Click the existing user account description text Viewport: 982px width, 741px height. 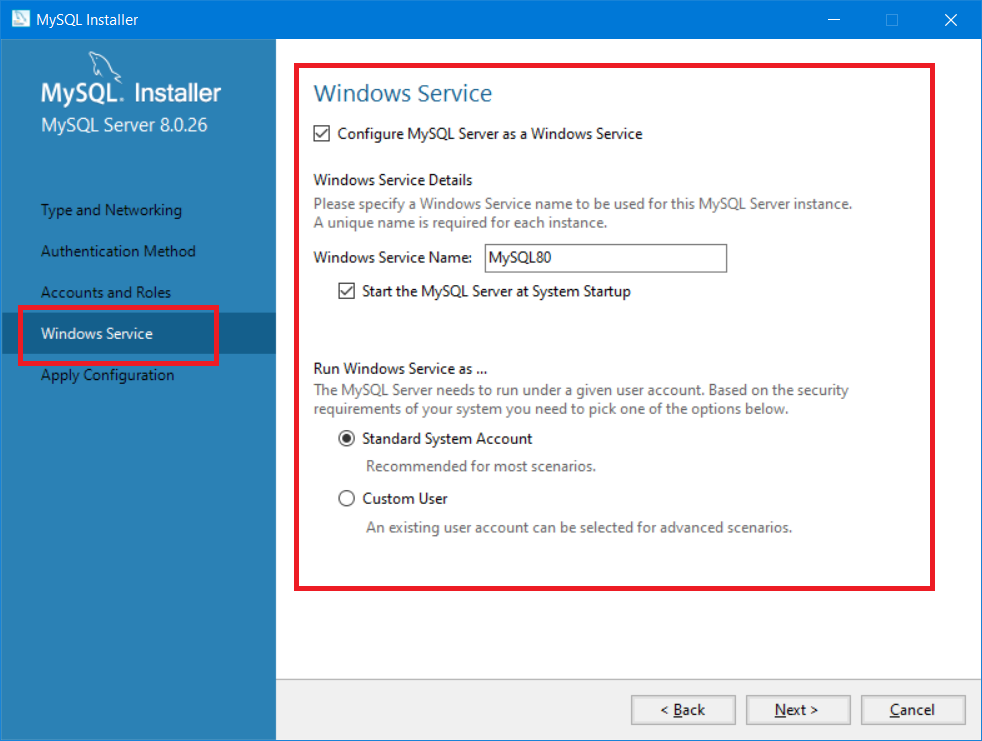tap(579, 527)
